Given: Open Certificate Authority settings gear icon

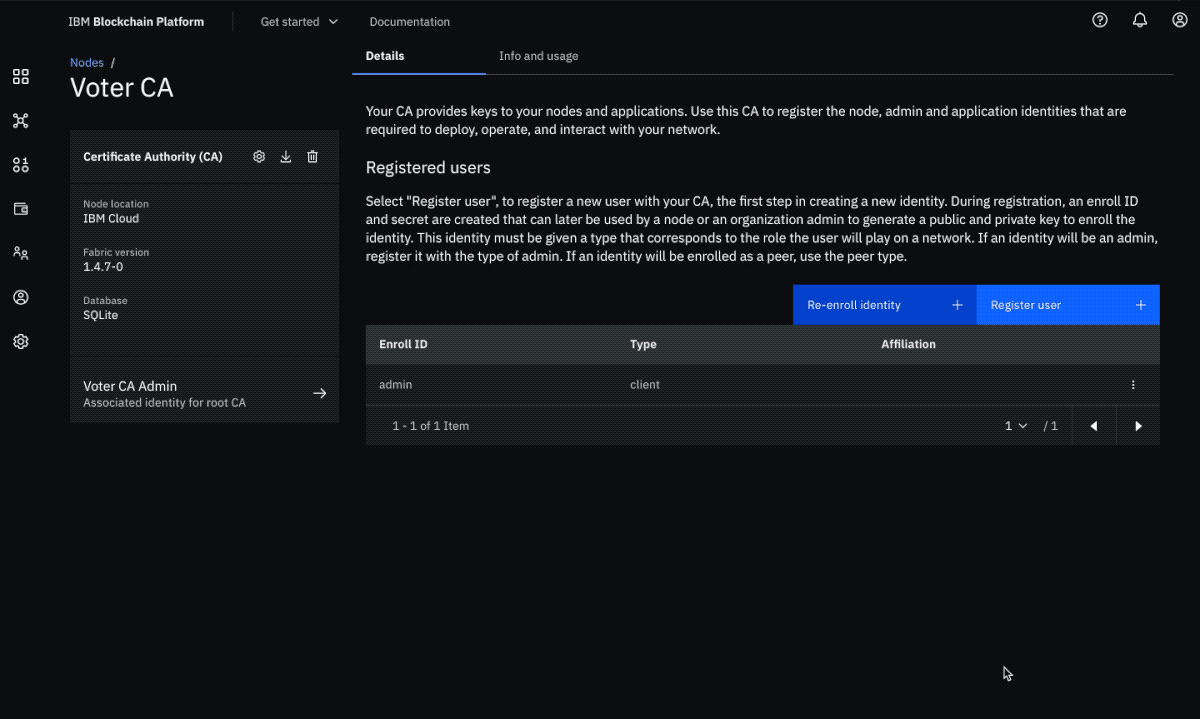Looking at the screenshot, I should (x=259, y=157).
